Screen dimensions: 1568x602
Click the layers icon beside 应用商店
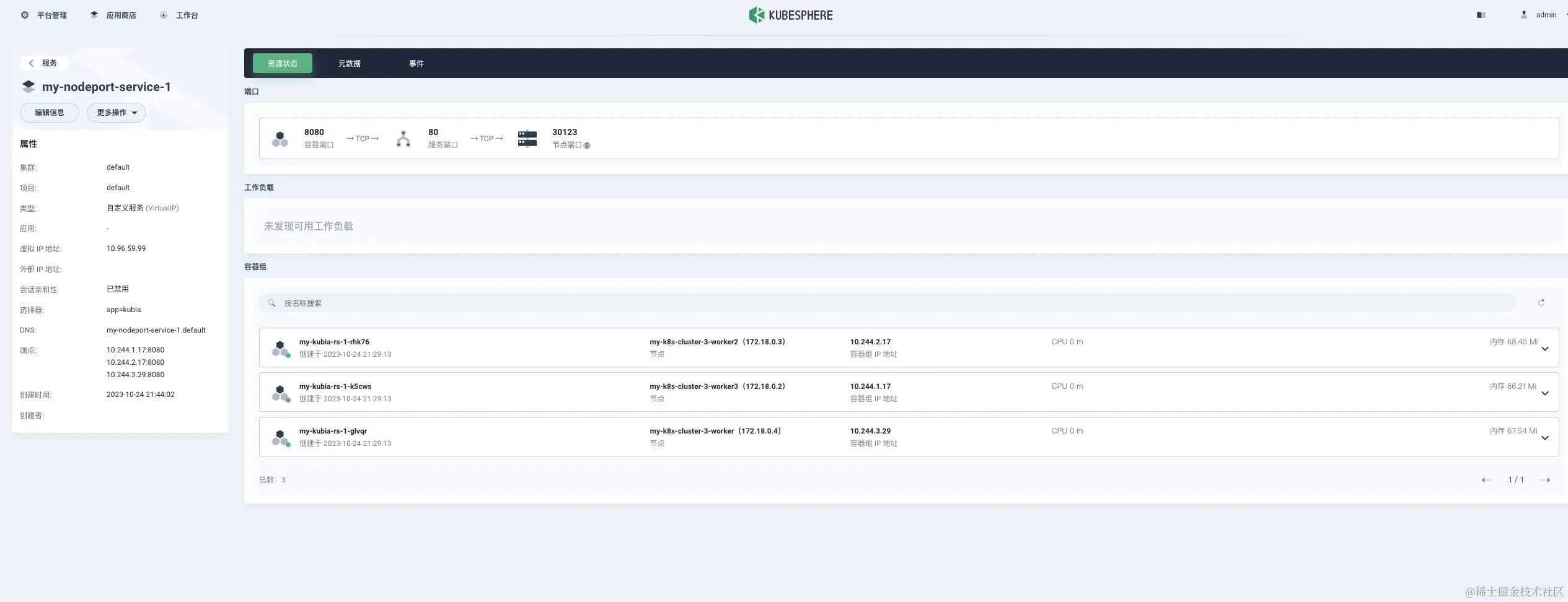pyautogui.click(x=94, y=15)
